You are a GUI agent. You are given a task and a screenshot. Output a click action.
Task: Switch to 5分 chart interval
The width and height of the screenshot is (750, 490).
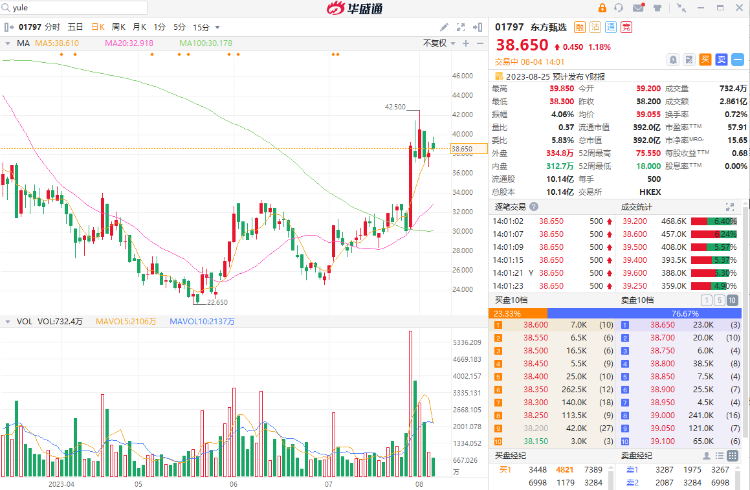(179, 27)
